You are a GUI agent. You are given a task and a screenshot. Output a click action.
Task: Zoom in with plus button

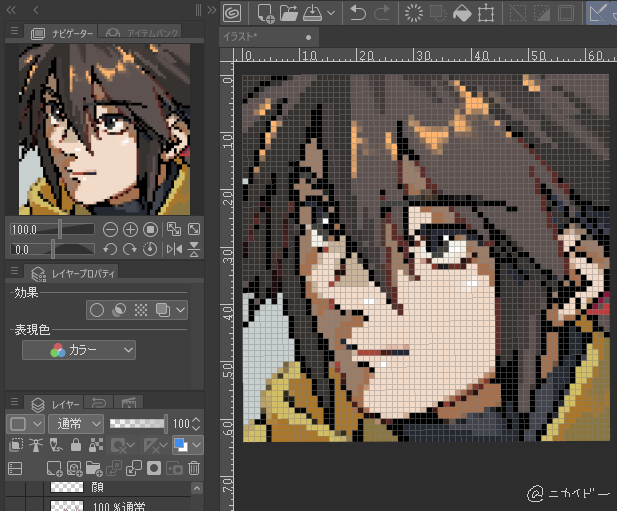[x=130, y=229]
